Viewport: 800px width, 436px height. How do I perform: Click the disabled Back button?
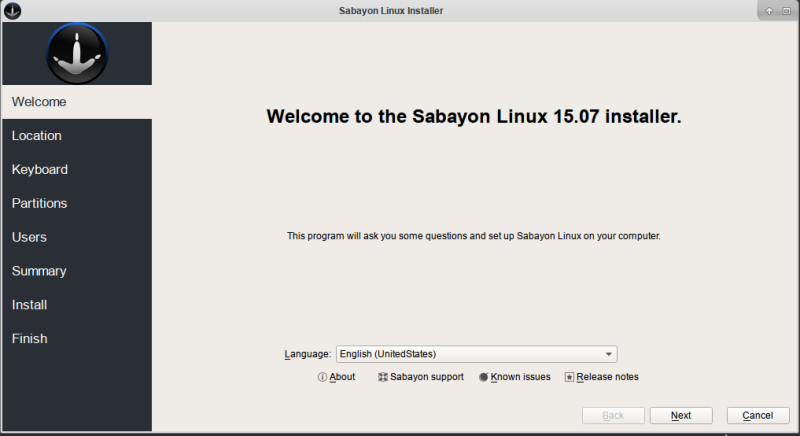(x=613, y=416)
